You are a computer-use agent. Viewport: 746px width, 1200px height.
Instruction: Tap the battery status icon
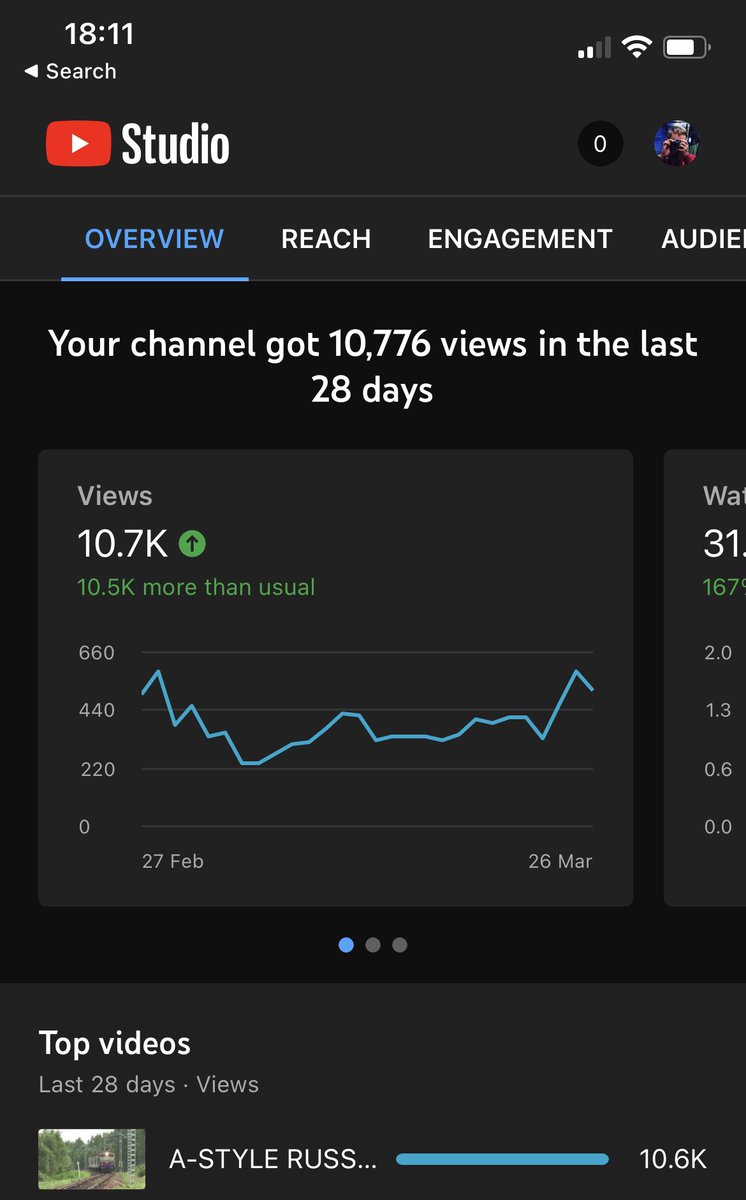[686, 47]
